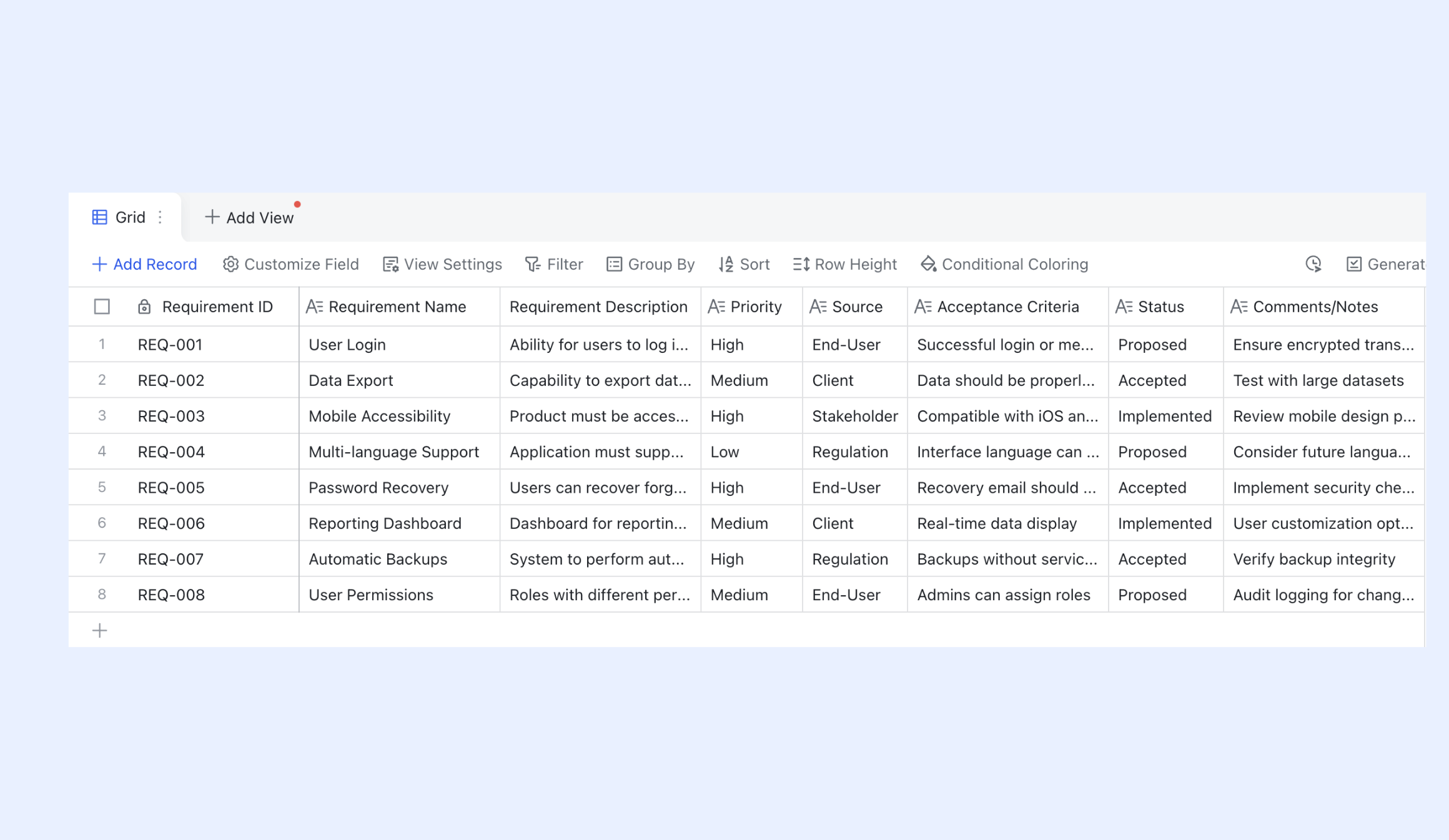Viewport: 1449px width, 840px height.
Task: Open Conditional Coloring
Action: [x=1004, y=264]
